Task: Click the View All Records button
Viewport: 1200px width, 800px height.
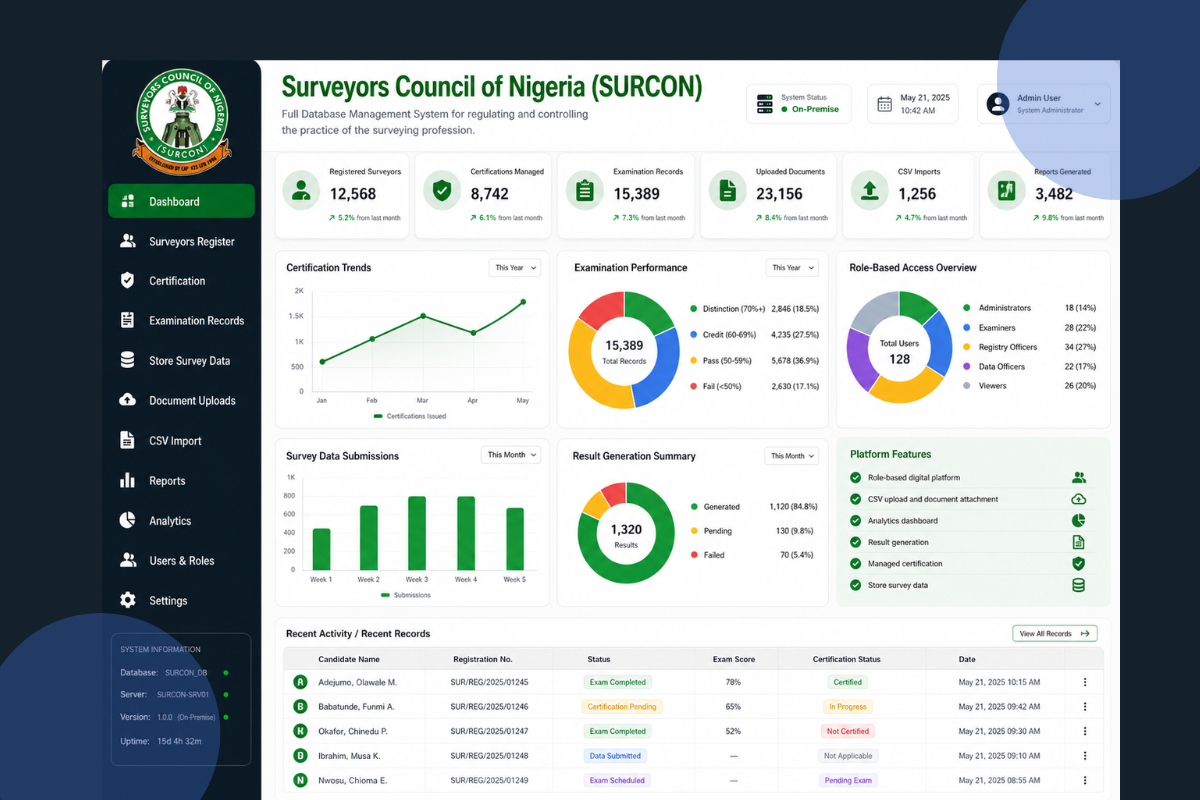Action: pyautogui.click(x=1054, y=633)
